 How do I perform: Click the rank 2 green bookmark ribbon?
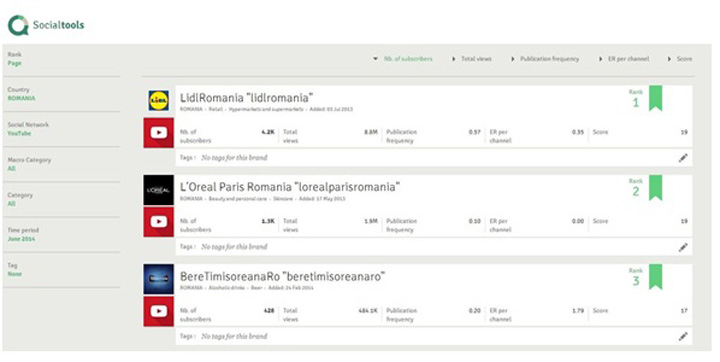click(x=656, y=187)
